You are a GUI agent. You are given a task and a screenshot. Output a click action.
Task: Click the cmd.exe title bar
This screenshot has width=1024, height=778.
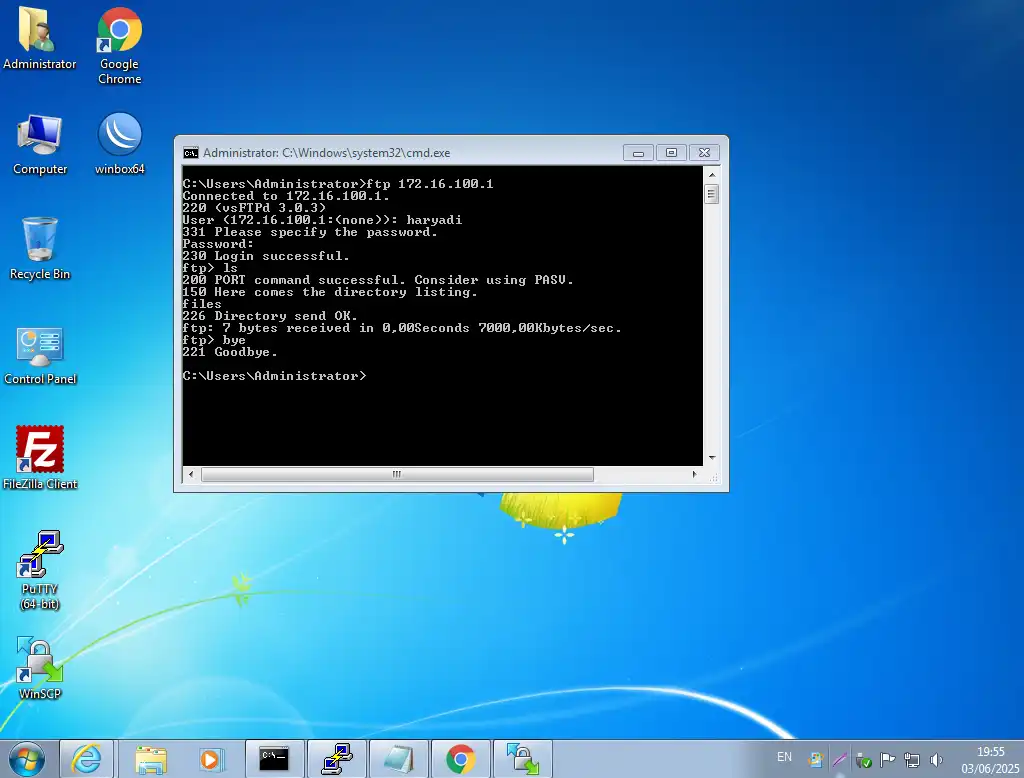pyautogui.click(x=400, y=153)
